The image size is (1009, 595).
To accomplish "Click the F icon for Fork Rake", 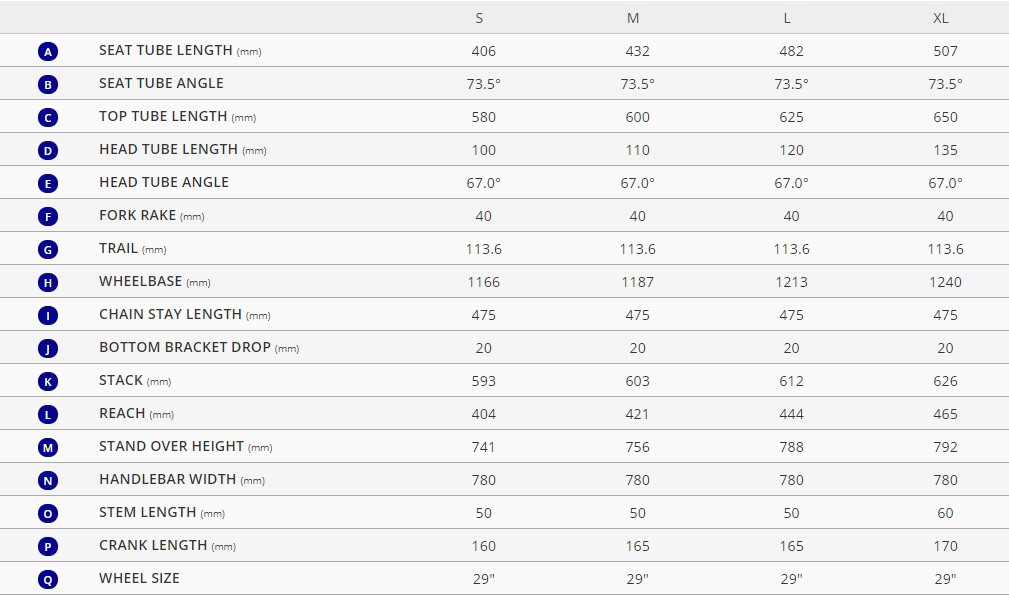I will [x=48, y=216].
